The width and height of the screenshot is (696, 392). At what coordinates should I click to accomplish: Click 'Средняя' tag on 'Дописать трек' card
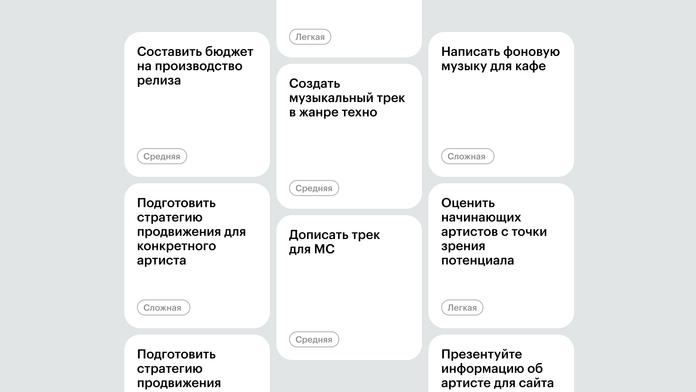314,340
